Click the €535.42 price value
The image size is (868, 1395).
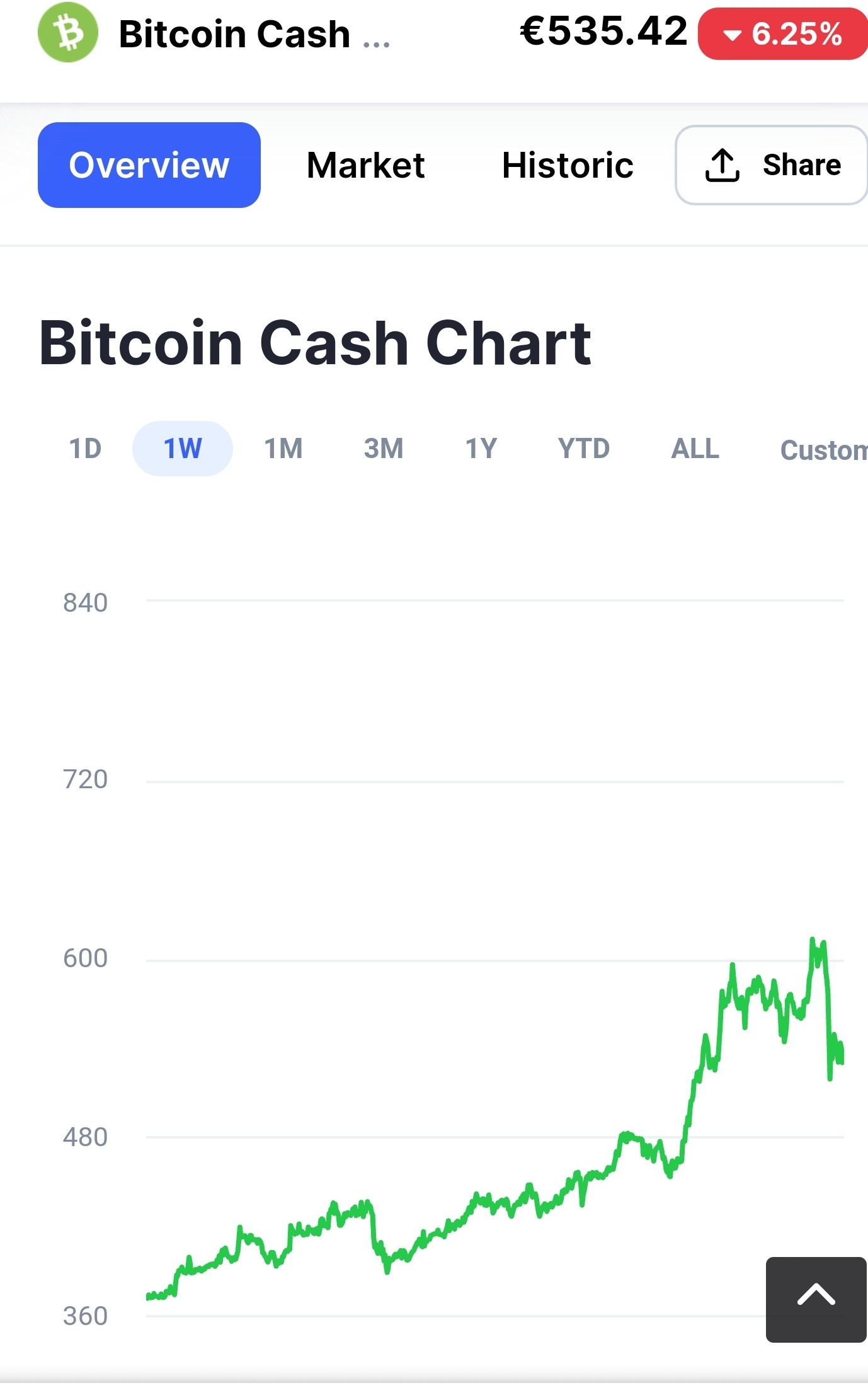603,30
